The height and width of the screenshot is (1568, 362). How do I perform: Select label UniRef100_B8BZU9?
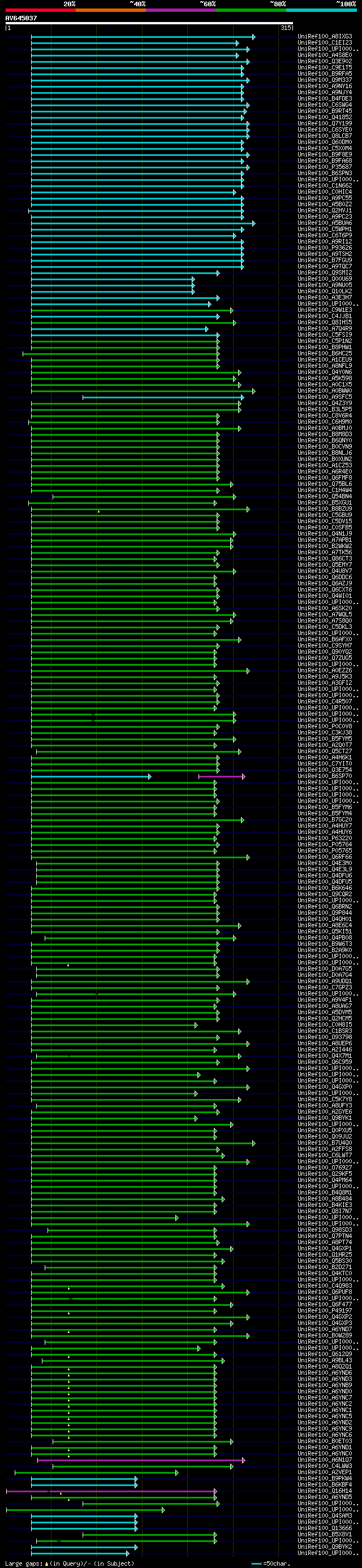[324, 509]
